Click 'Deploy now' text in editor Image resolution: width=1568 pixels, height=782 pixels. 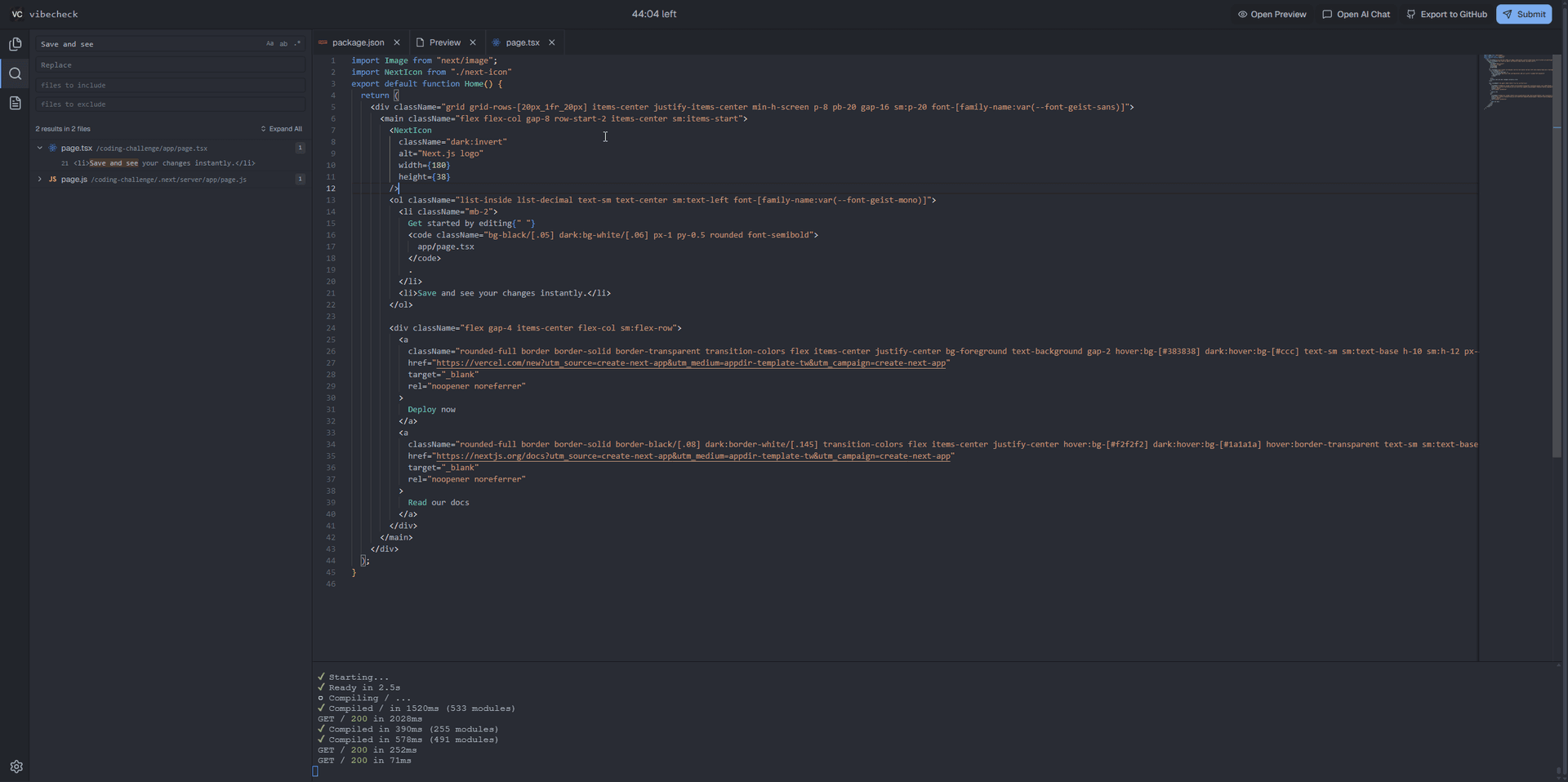click(x=431, y=410)
